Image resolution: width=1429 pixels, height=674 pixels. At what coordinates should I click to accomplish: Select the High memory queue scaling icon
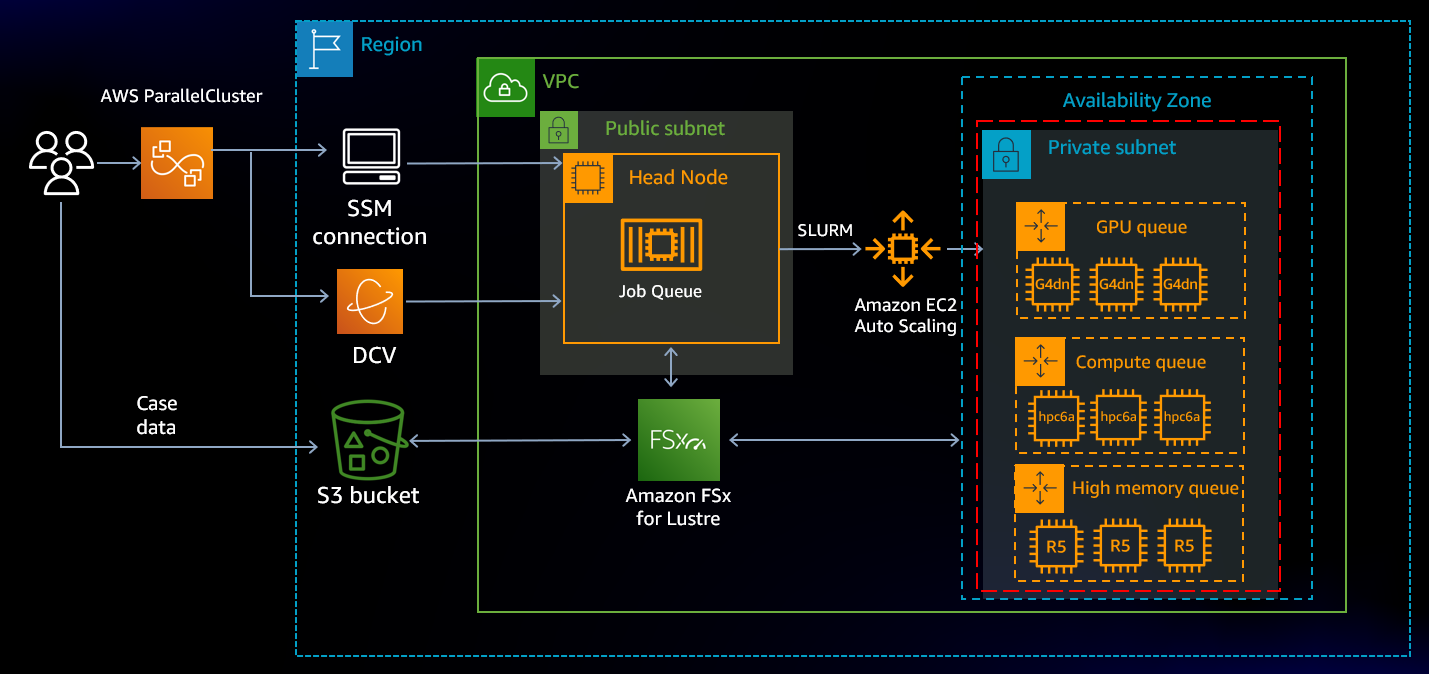coord(1041,490)
